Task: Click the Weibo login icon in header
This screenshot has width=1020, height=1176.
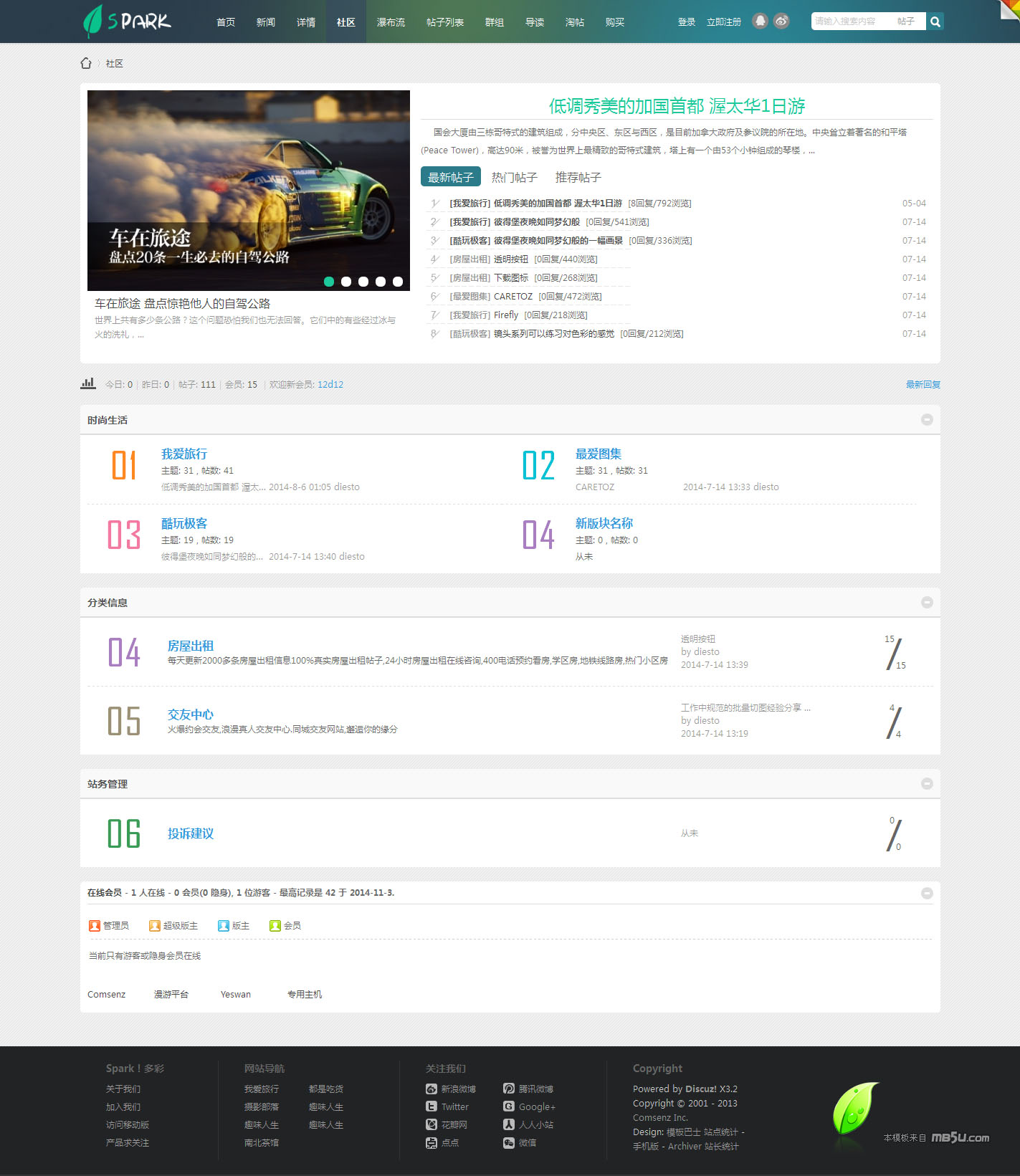Action: 781,21
